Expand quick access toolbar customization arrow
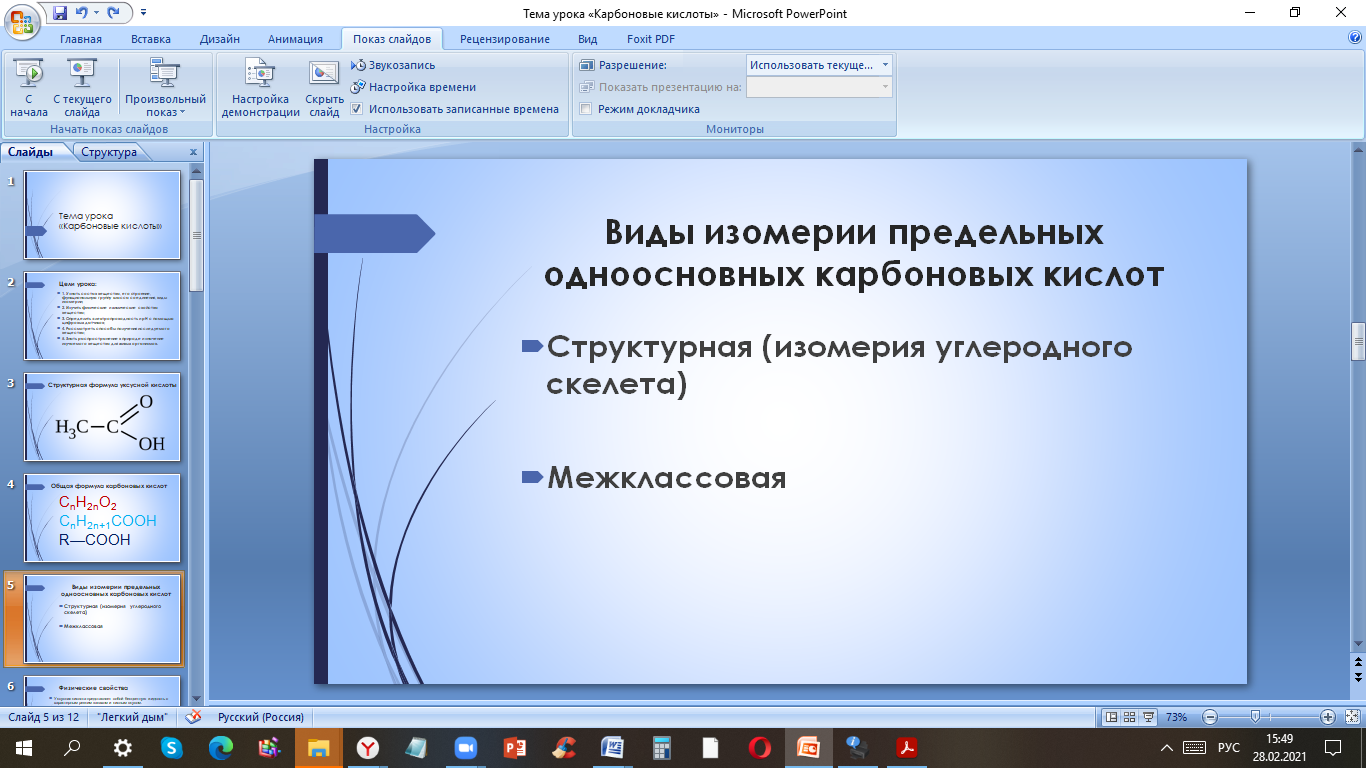Viewport: 1366px width, 768px height. pyautogui.click(x=143, y=13)
